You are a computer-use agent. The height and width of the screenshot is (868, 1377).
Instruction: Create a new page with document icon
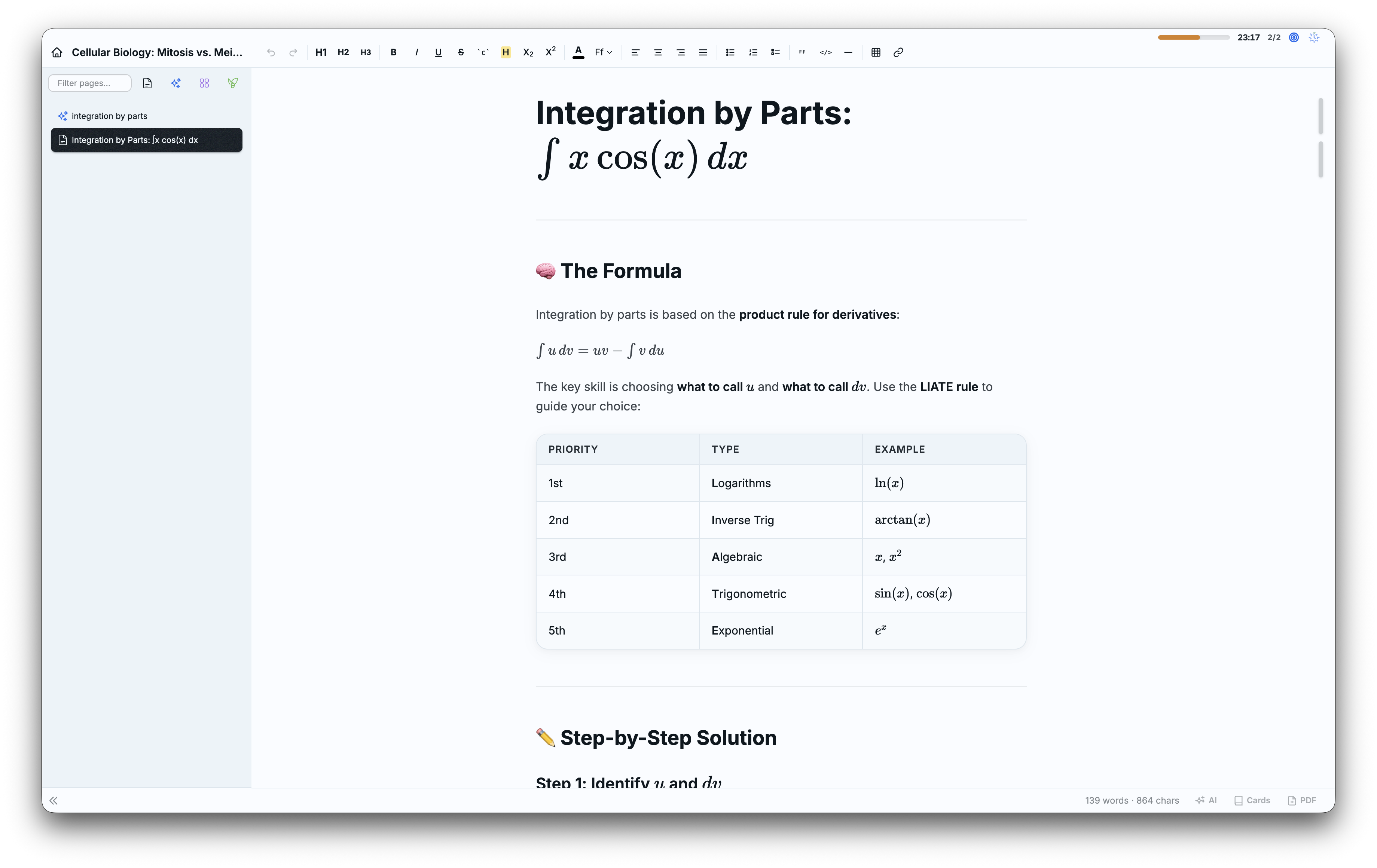pos(147,83)
